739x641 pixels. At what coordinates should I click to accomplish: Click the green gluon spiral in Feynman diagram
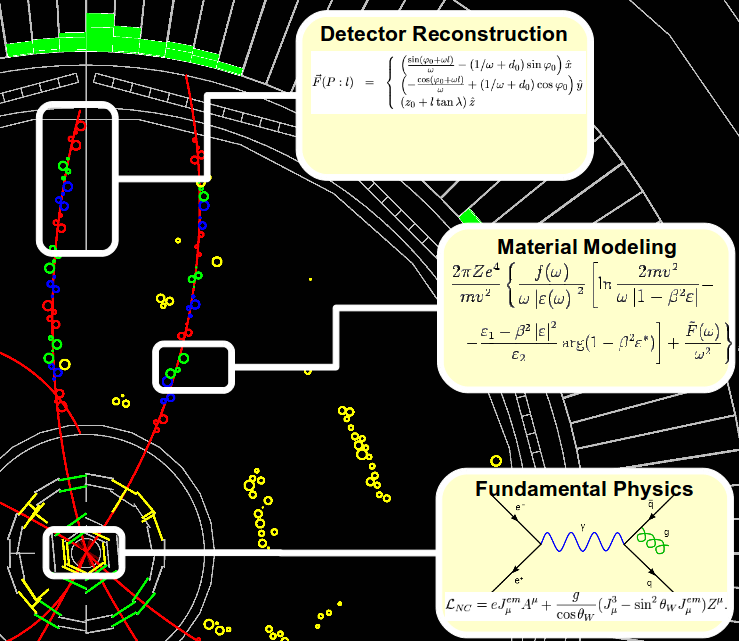pyautogui.click(x=651, y=541)
